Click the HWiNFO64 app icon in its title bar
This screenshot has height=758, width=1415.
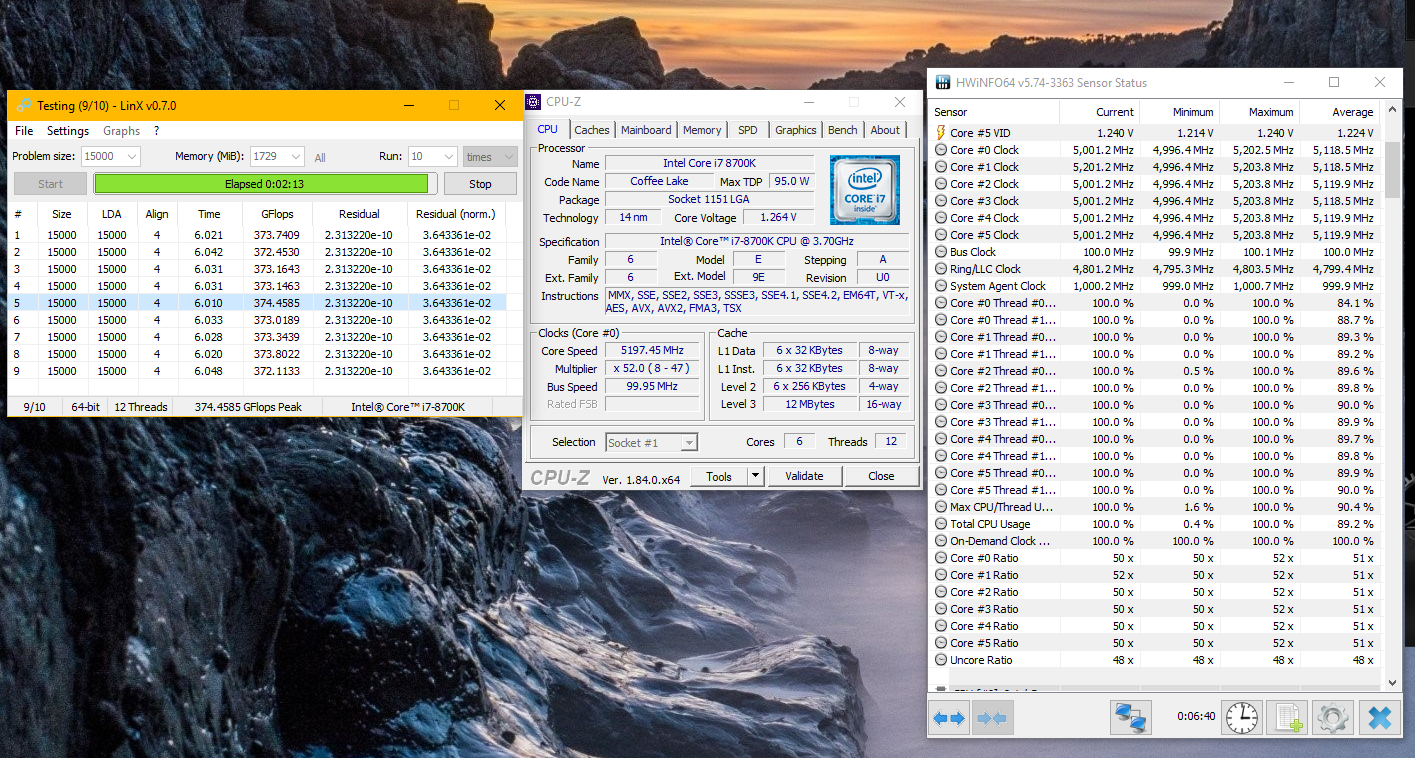click(x=942, y=82)
